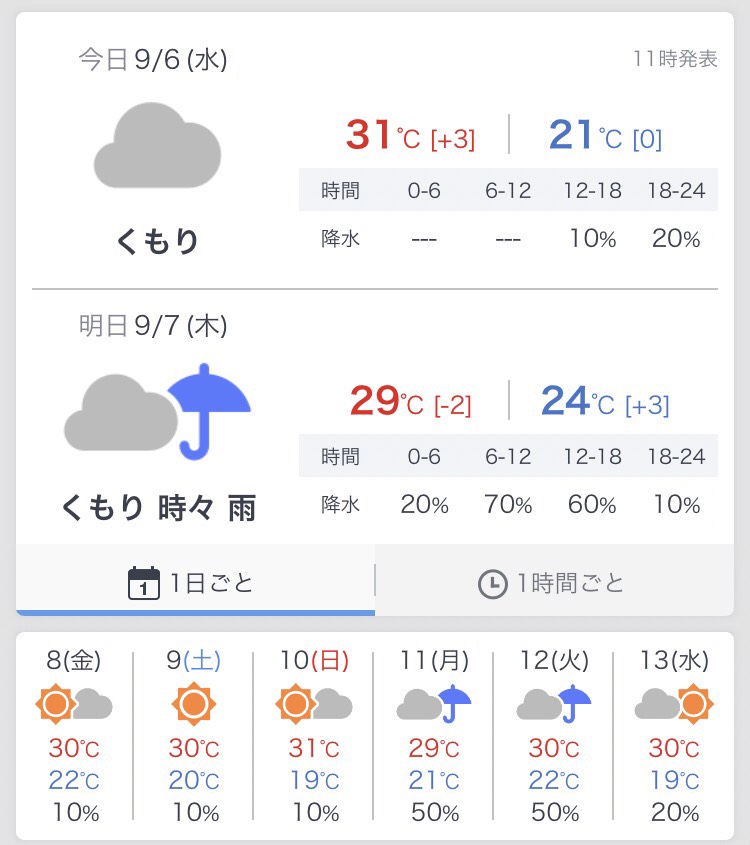Switch to the 1日ごと daily tab
Viewport: 750px width, 845px height.
195,582
